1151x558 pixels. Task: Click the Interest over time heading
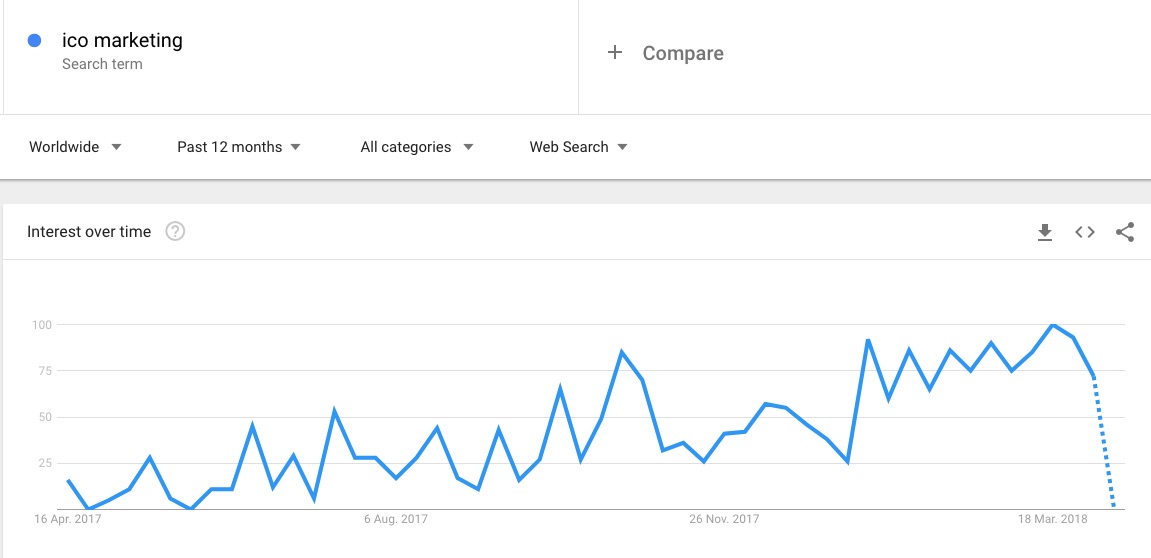click(89, 232)
